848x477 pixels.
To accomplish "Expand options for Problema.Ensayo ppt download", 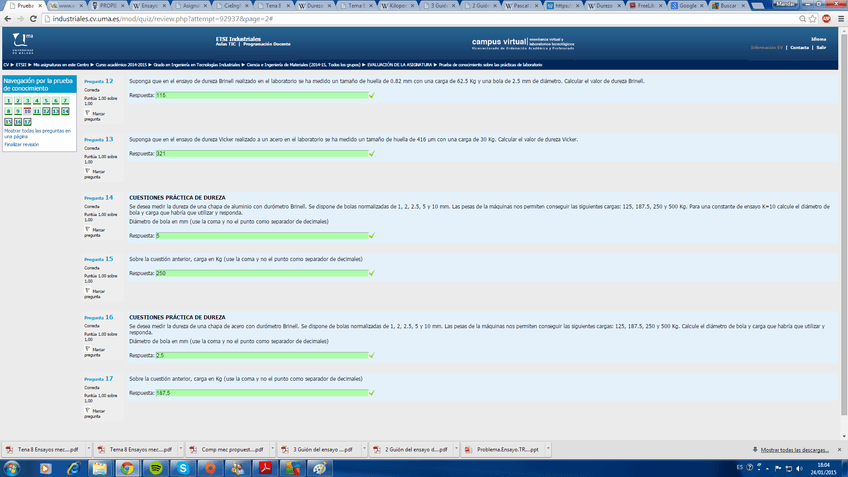I will (548, 449).
